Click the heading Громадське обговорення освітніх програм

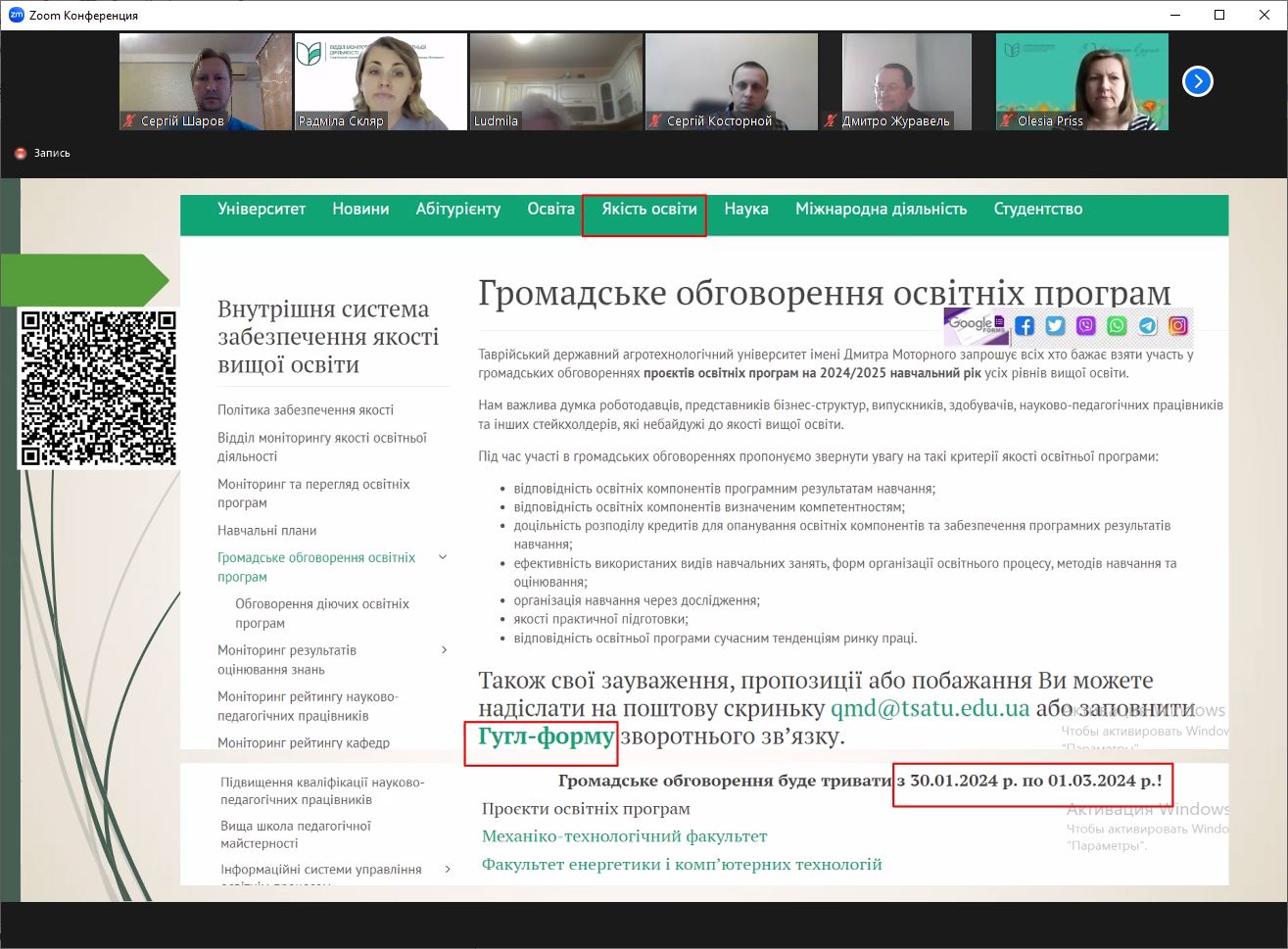(x=825, y=293)
